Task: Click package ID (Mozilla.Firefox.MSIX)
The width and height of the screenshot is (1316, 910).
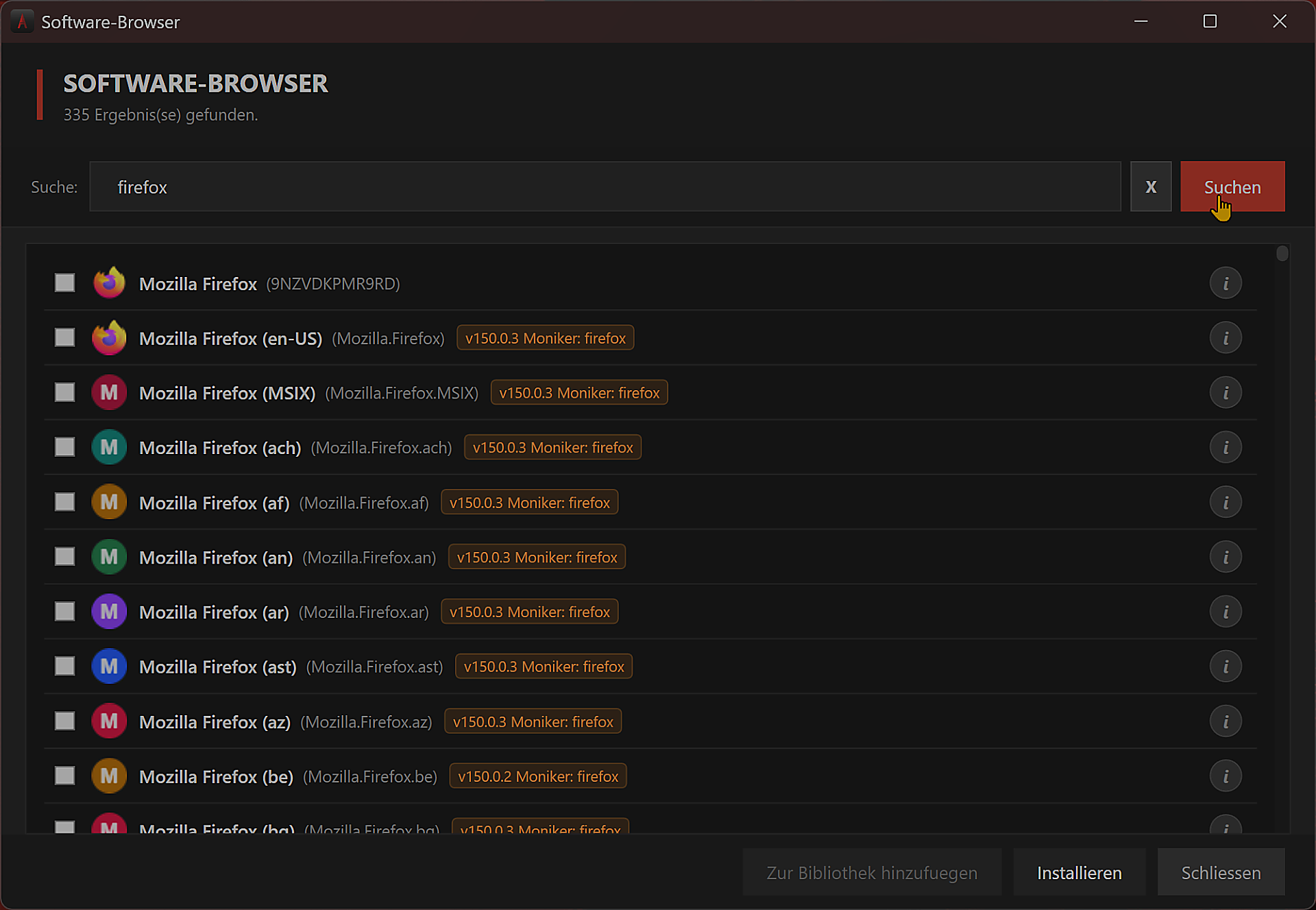Action: coord(402,393)
